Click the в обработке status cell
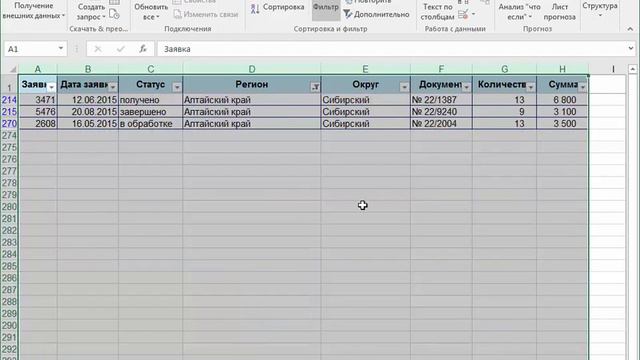Screen dimensions: 640x360 pyautogui.click(x=151, y=124)
